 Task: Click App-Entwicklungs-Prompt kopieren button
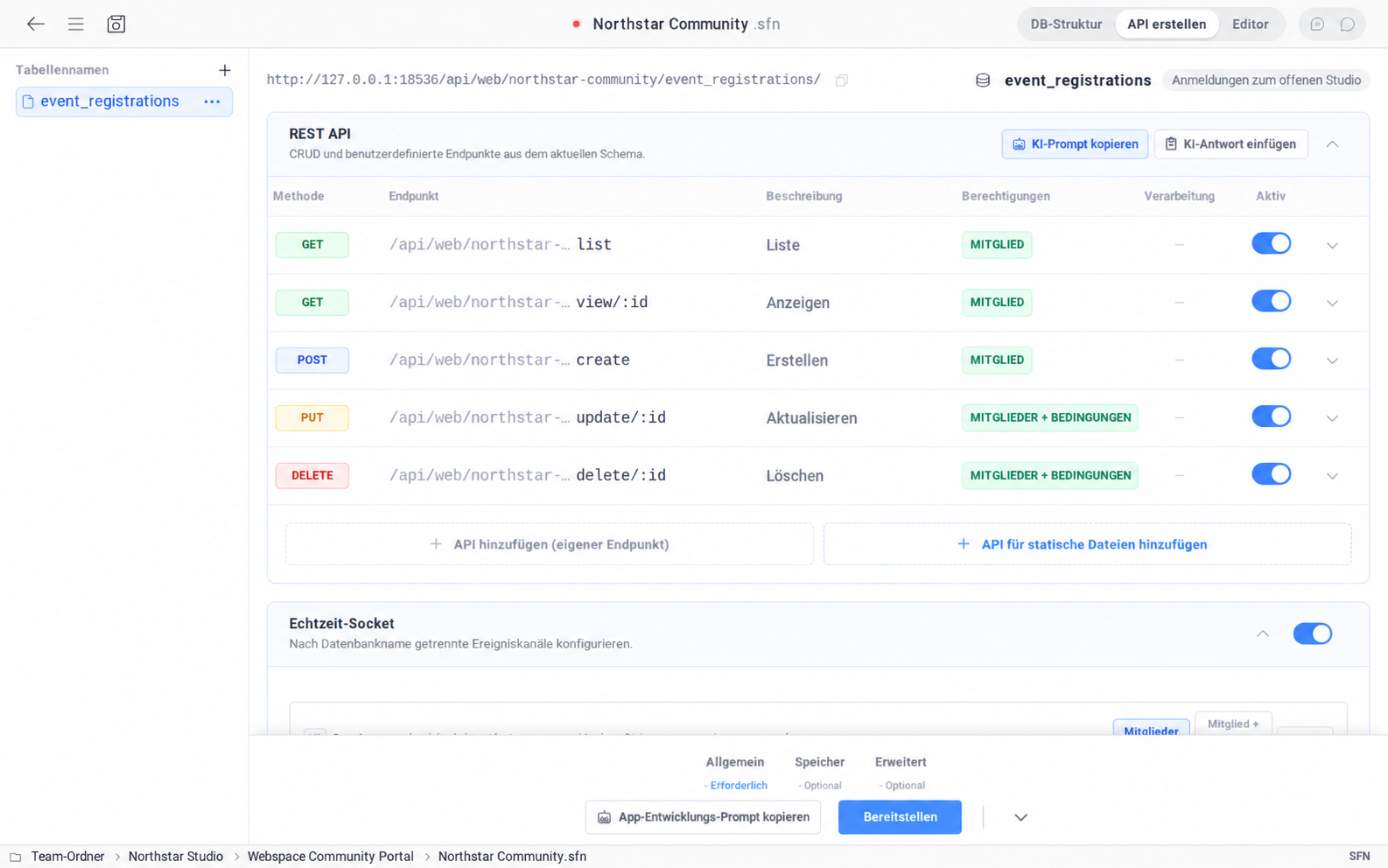click(x=703, y=817)
